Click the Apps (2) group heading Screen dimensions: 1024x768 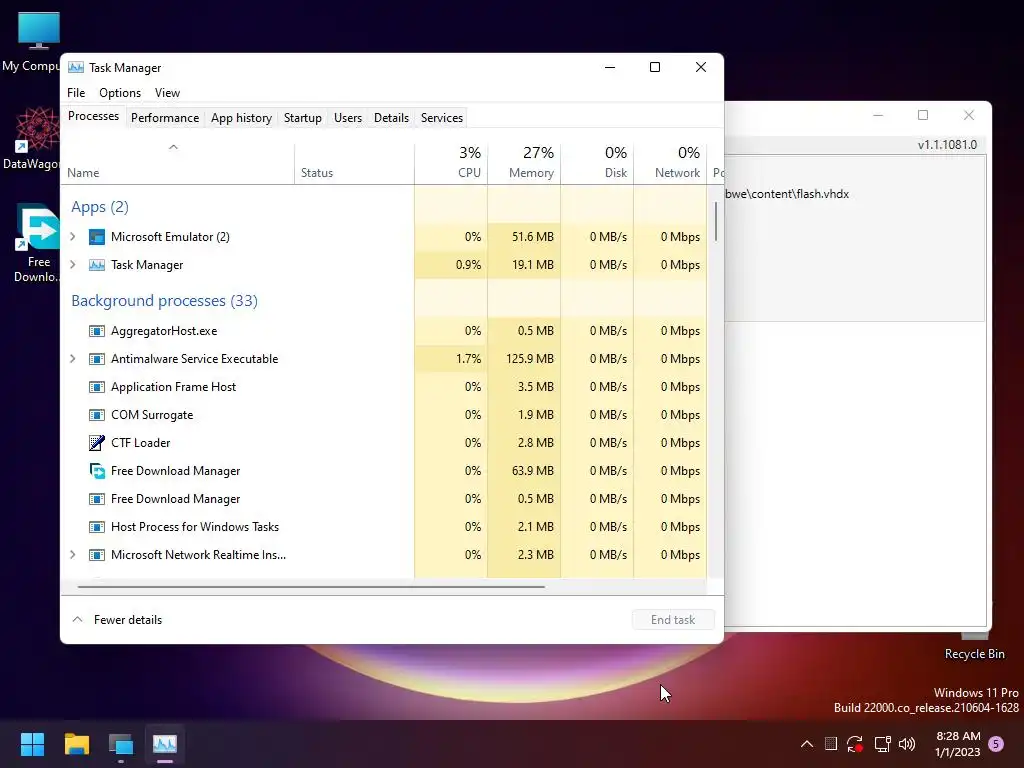pos(100,207)
